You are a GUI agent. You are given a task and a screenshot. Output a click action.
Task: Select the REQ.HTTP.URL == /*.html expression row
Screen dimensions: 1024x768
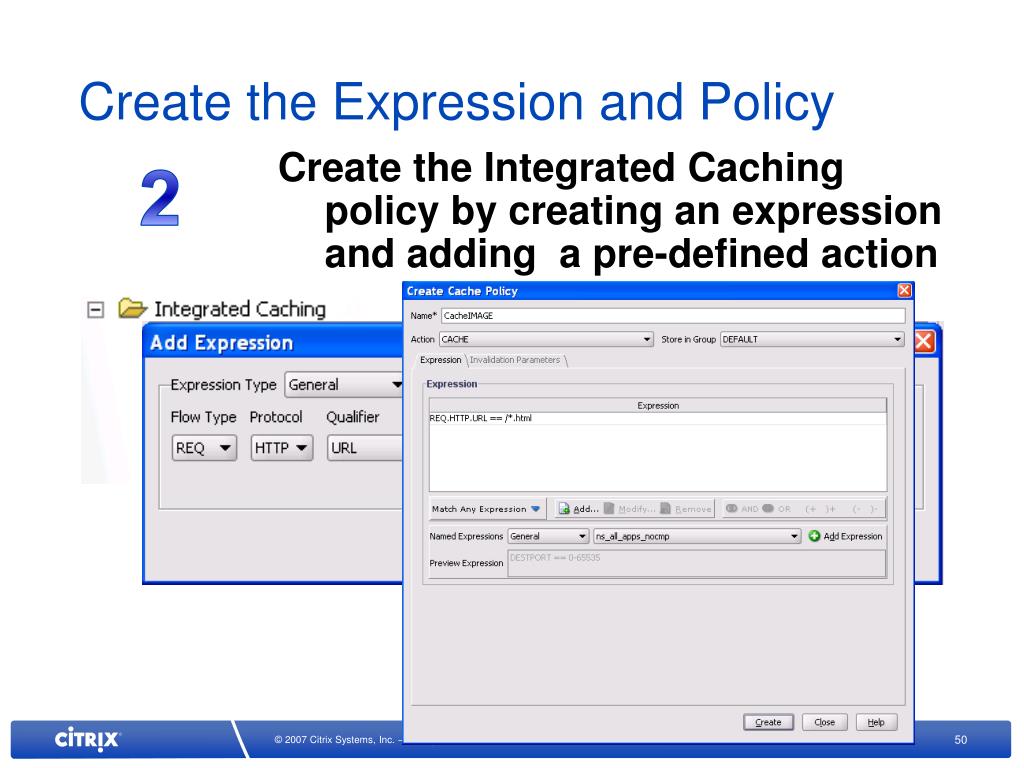[658, 419]
